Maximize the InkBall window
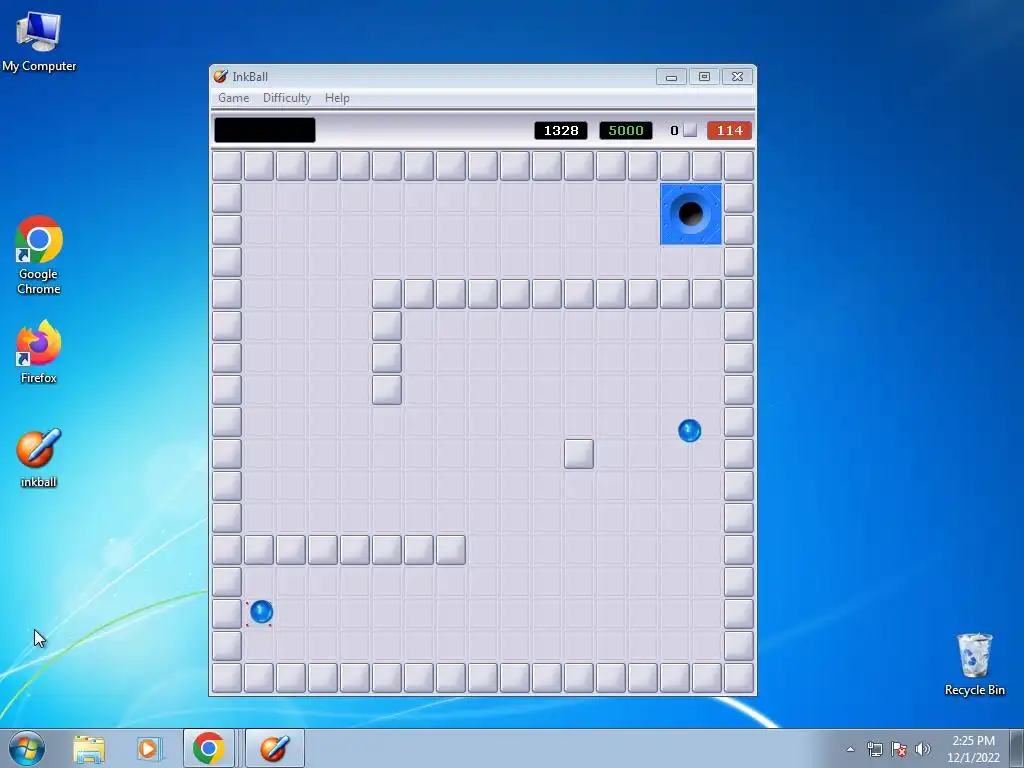The image size is (1024, 768). pos(704,77)
